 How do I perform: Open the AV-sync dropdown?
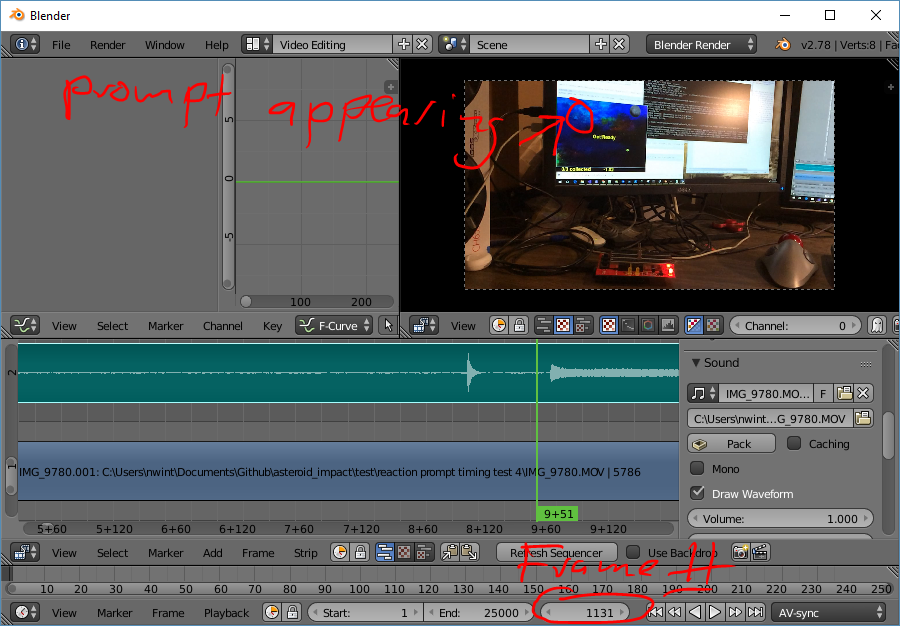click(828, 612)
